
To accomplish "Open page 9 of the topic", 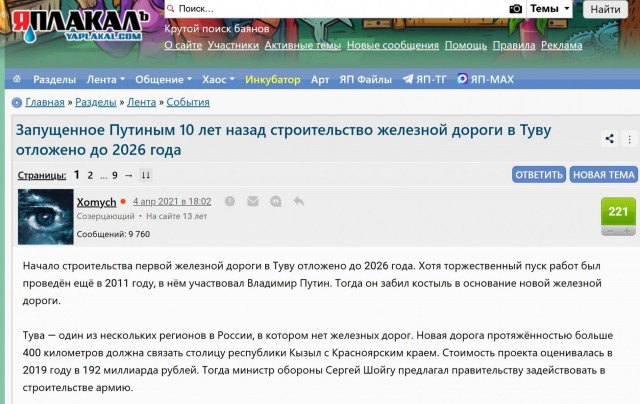I will point(115,175).
